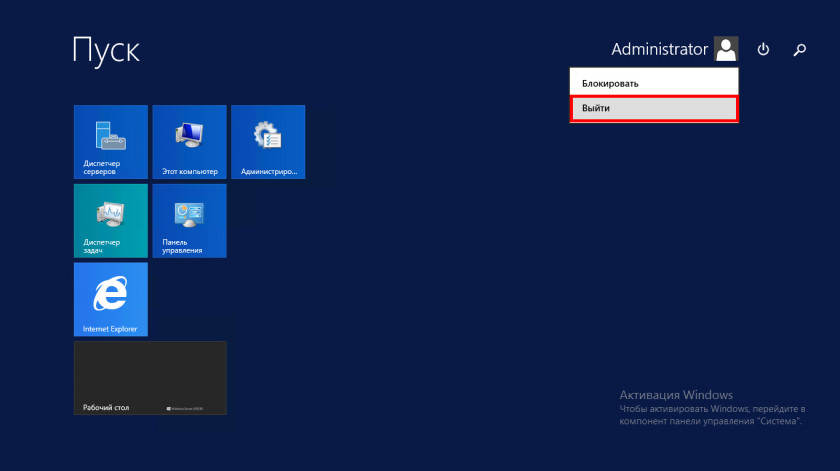This screenshot has width=840, height=471.
Task: Click the 'Рабочий стол' tile label
Action: [x=104, y=407]
